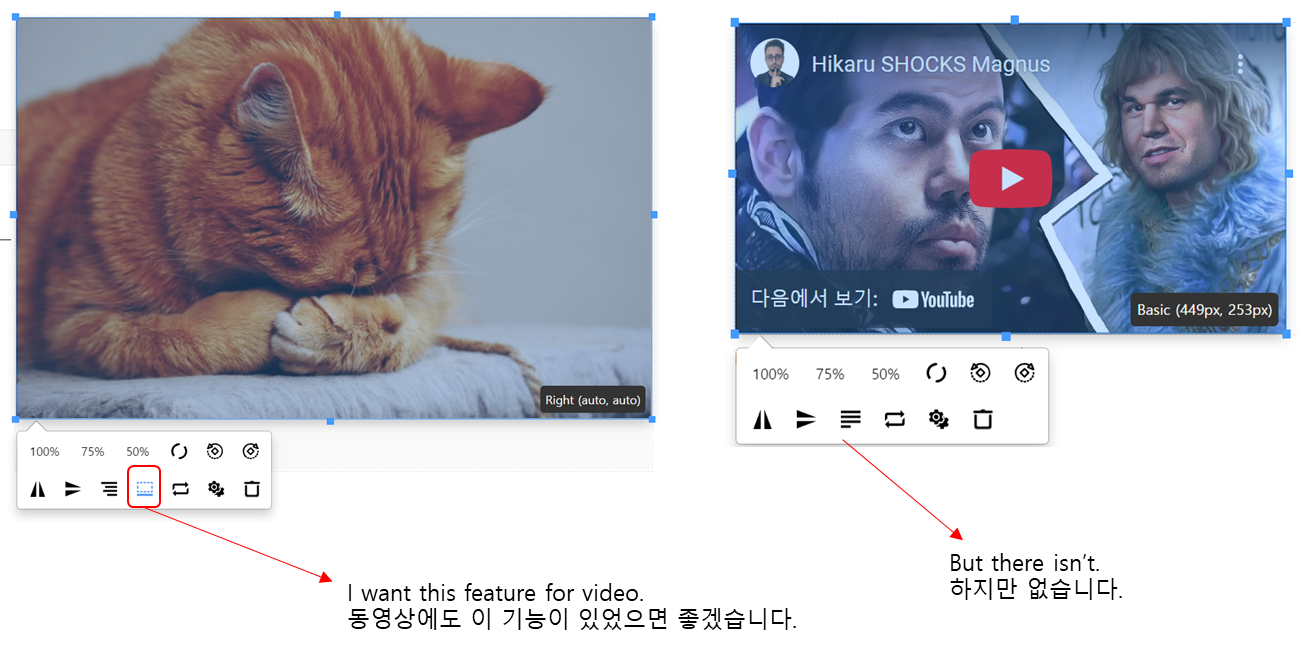Viewport: 1298px width, 648px height.
Task: Set the video size to 100%
Action: click(x=770, y=374)
